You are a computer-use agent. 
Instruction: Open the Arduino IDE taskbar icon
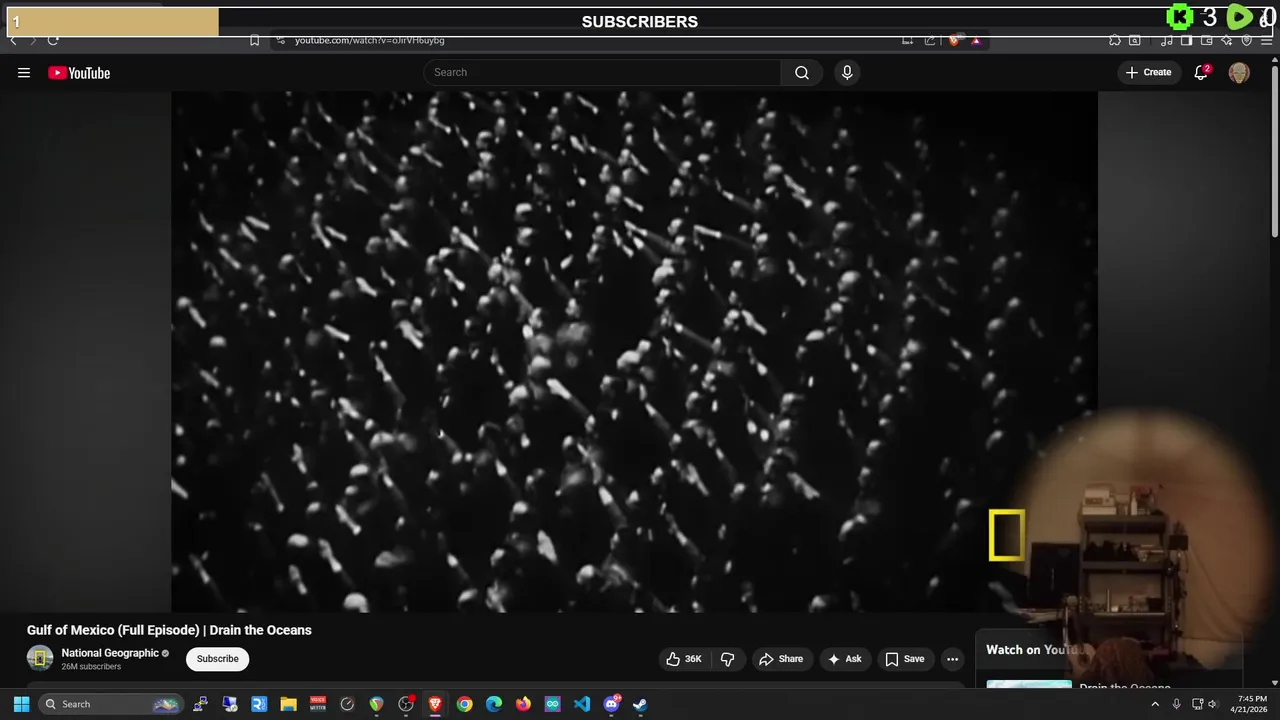pos(552,704)
